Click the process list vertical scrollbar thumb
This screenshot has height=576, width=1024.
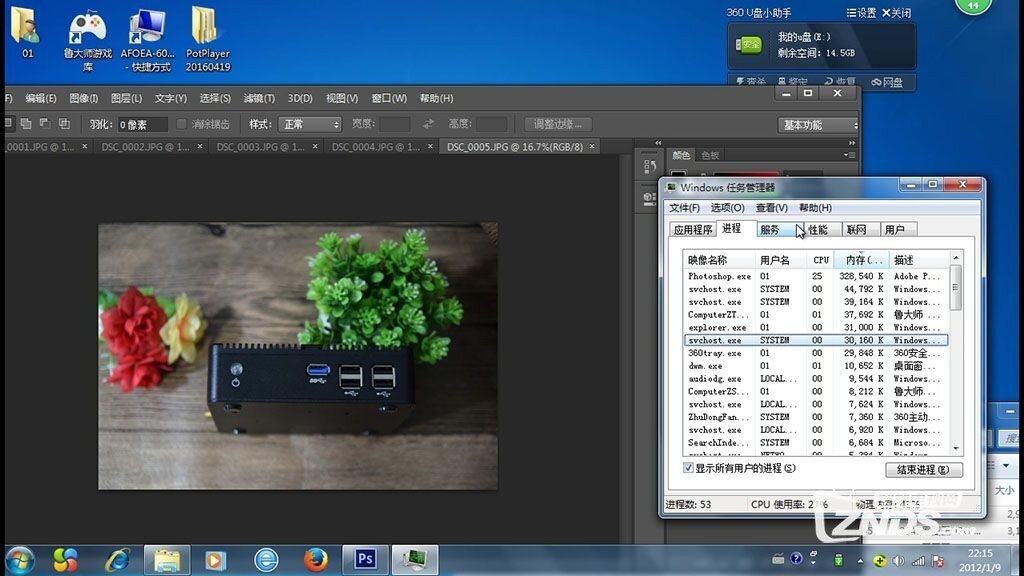pos(955,287)
